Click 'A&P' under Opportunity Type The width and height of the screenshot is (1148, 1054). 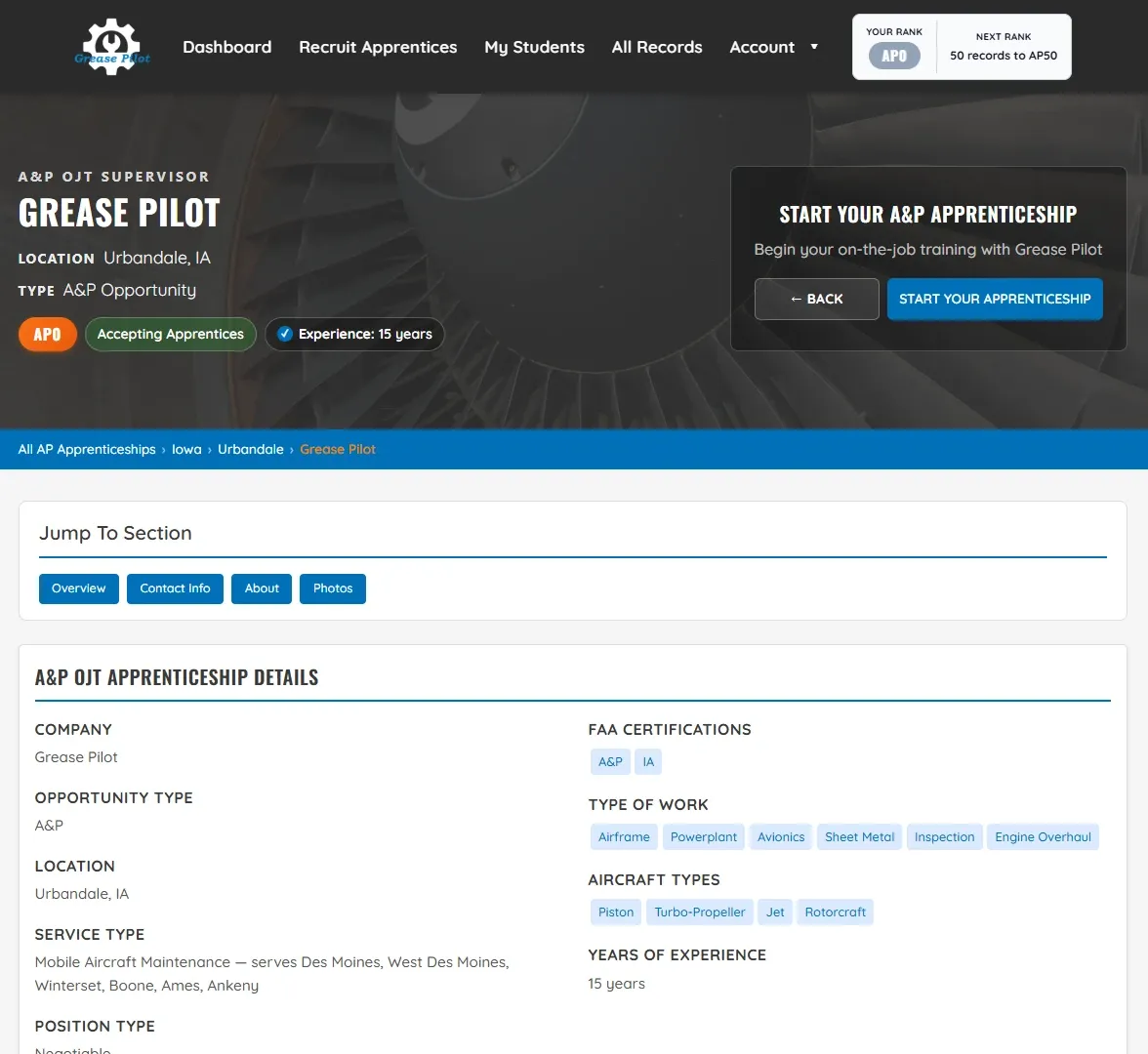[x=49, y=826]
